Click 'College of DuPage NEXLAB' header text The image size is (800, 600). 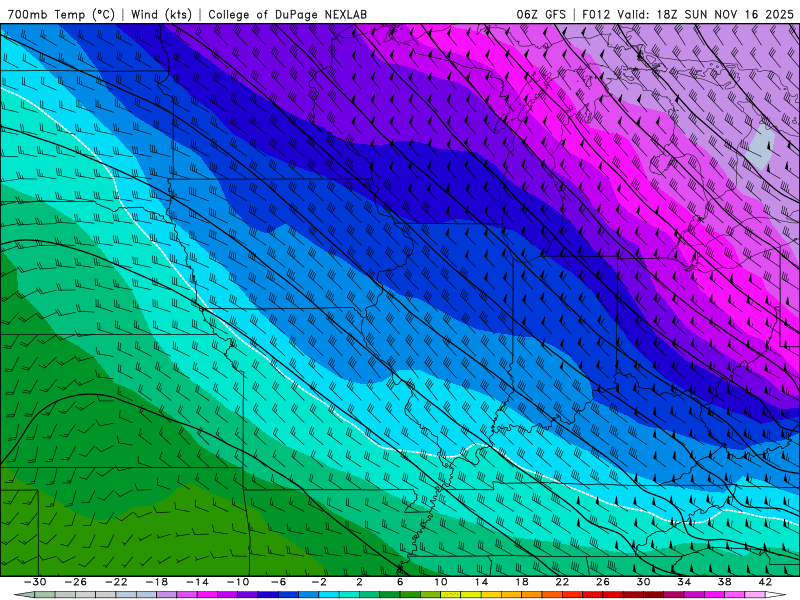pyautogui.click(x=288, y=15)
